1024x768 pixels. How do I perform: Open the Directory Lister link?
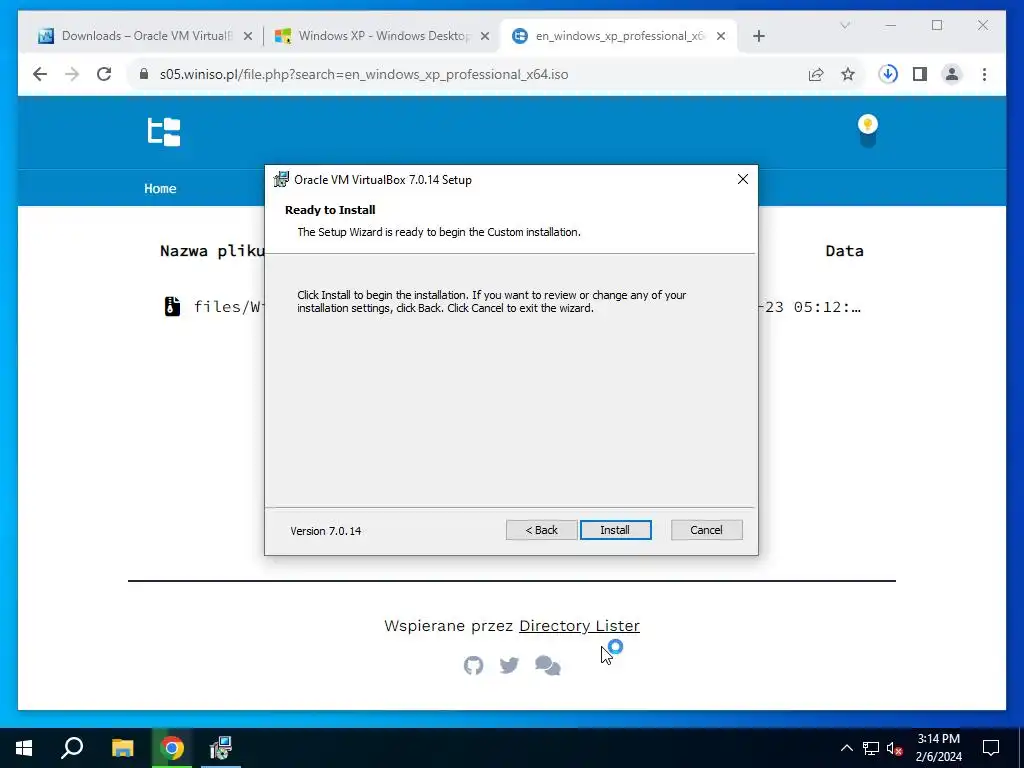point(579,626)
